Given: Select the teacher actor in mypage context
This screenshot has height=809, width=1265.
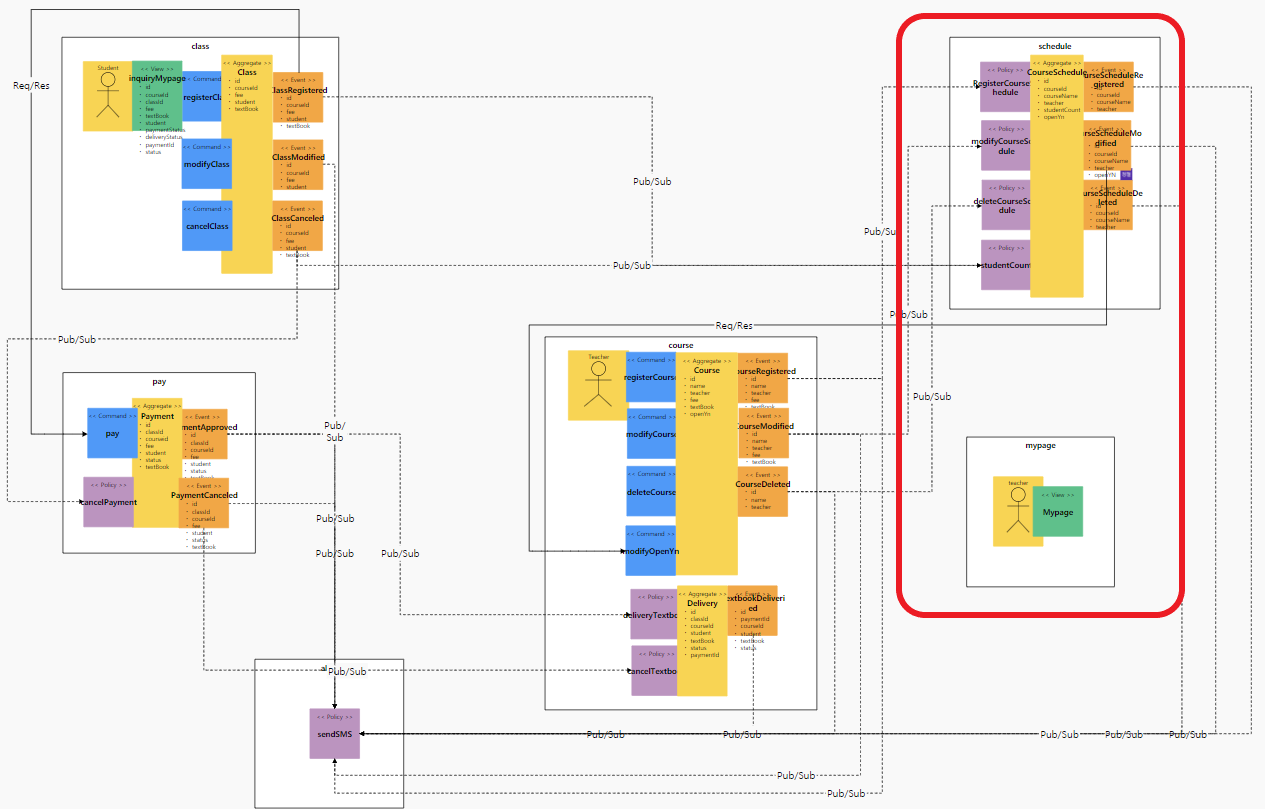Looking at the screenshot, I should tap(1018, 511).
